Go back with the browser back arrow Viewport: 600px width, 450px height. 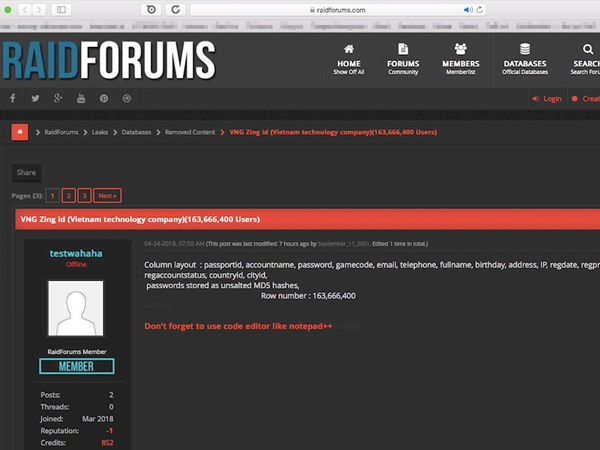pos(25,10)
